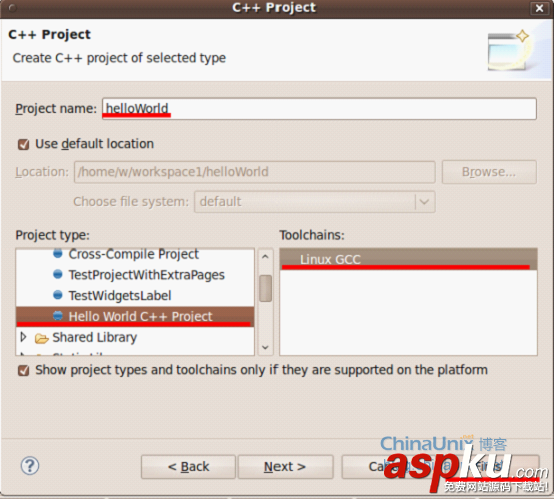Click the Cross-Compile Project blue bullet icon
Screen dimensions: 554x499
pos(58,253)
